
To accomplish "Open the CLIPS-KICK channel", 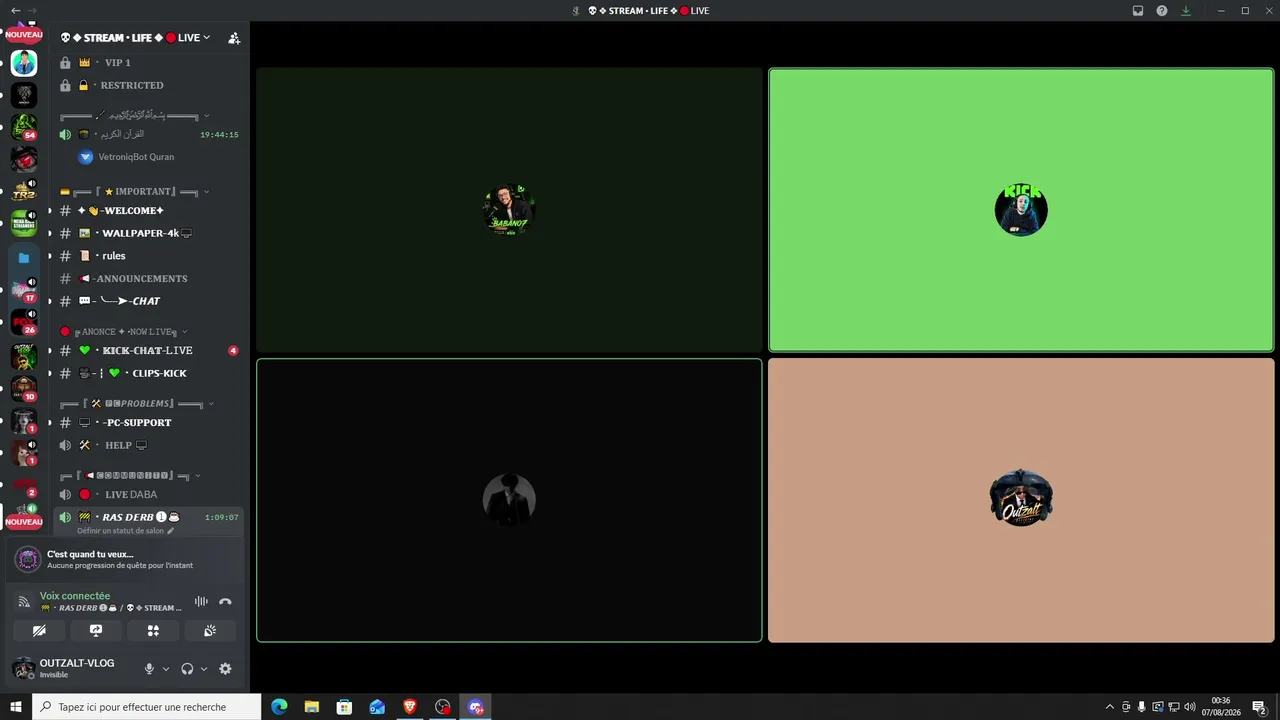I will pyautogui.click(x=148, y=373).
